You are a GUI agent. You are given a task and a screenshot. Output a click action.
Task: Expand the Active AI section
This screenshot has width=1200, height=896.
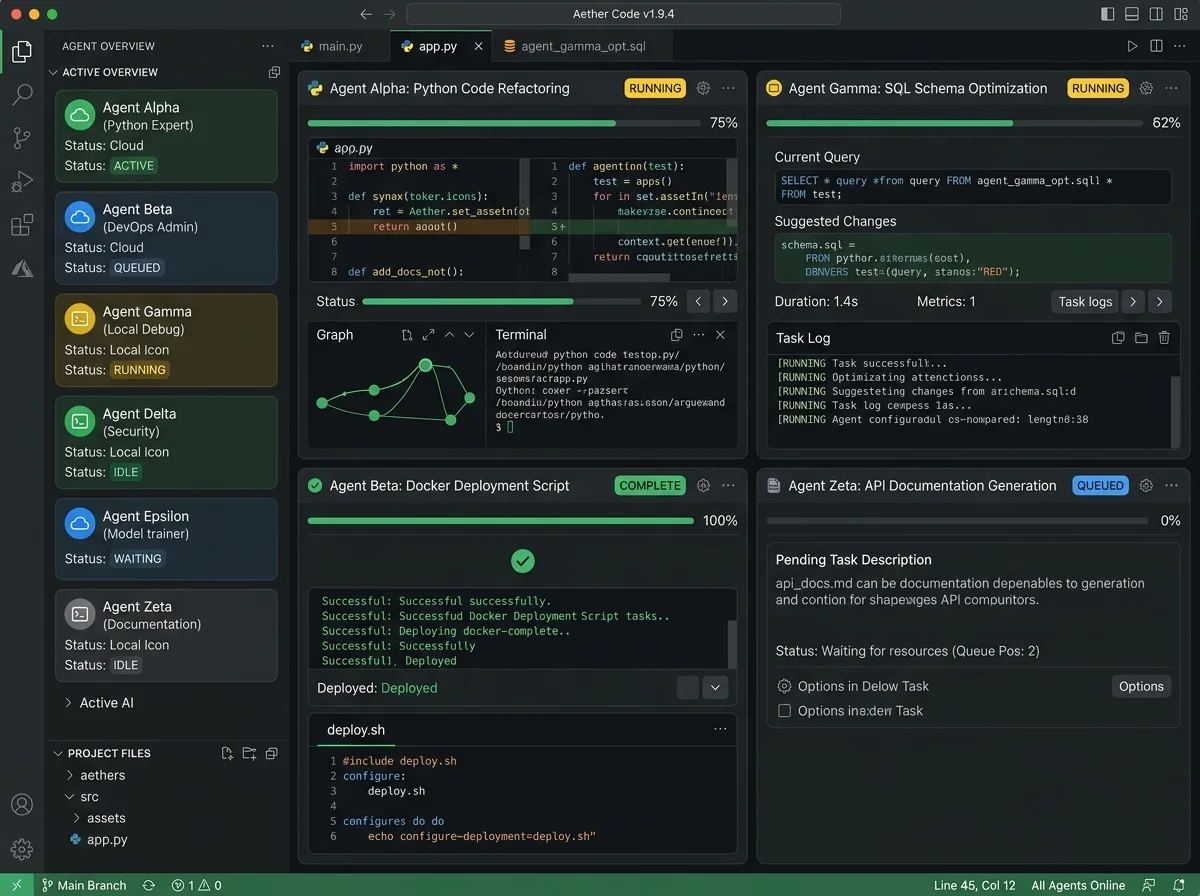pos(69,703)
